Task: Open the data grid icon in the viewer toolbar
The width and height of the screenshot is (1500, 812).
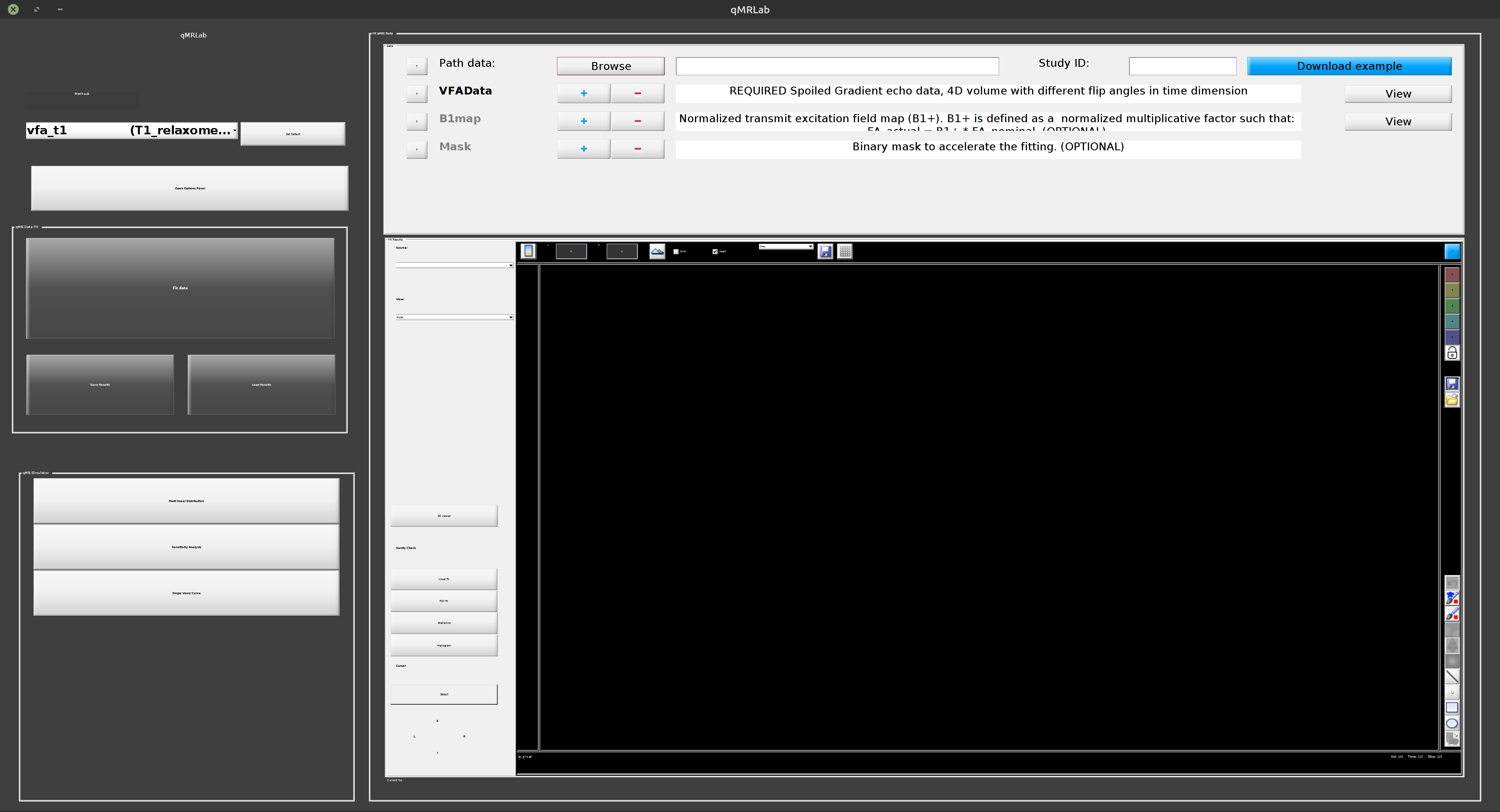Action: point(844,251)
